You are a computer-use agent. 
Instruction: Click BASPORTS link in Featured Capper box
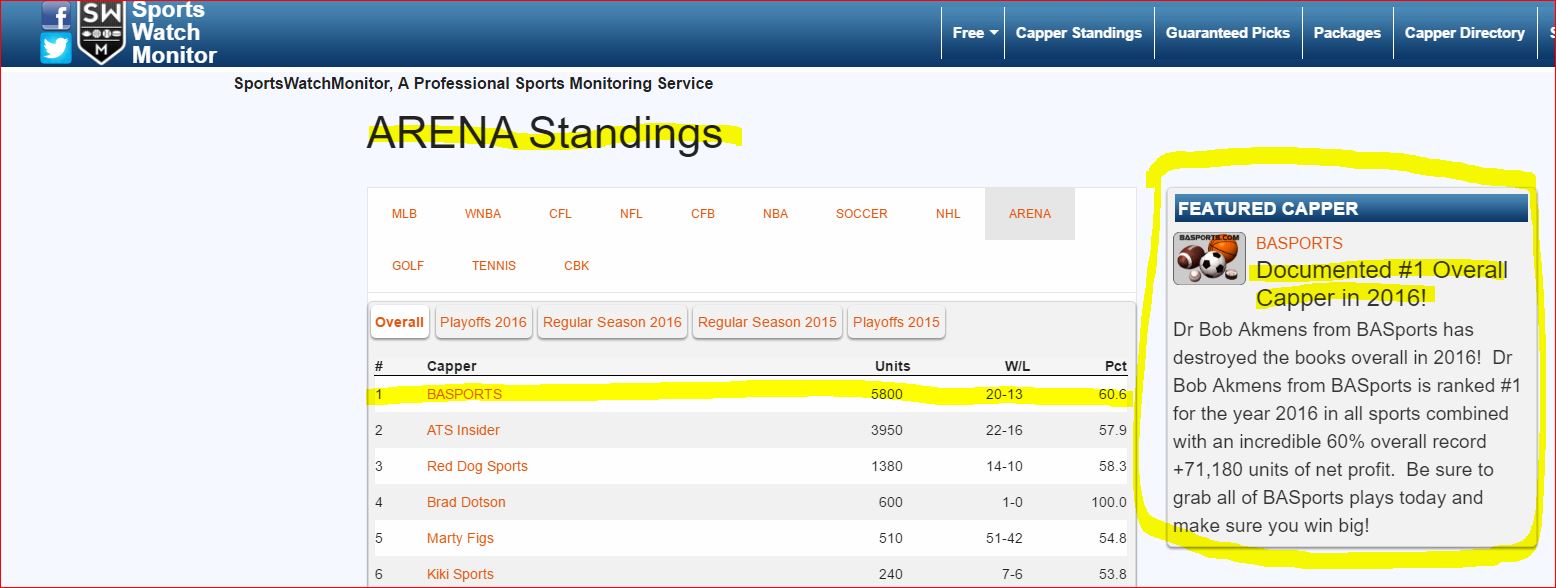pyautogui.click(x=1299, y=243)
